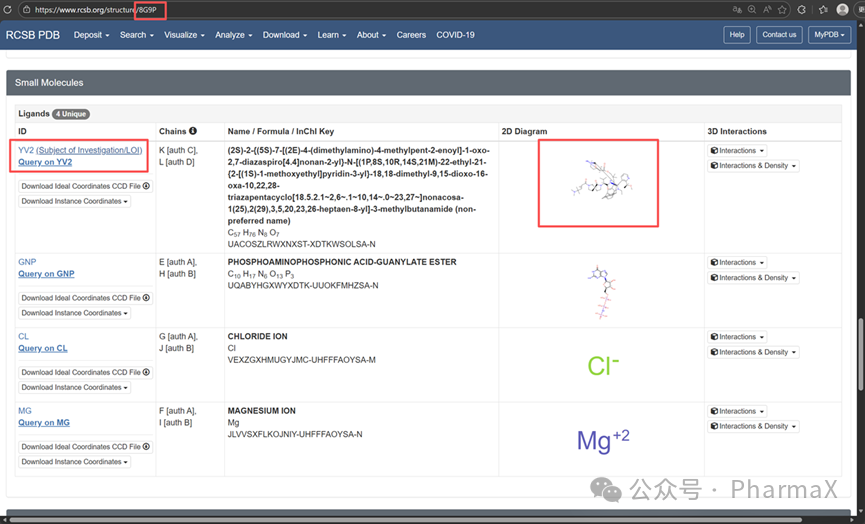Open the Subject of Investigation/LOI link
Screen dimensions: 865x524
point(92,150)
